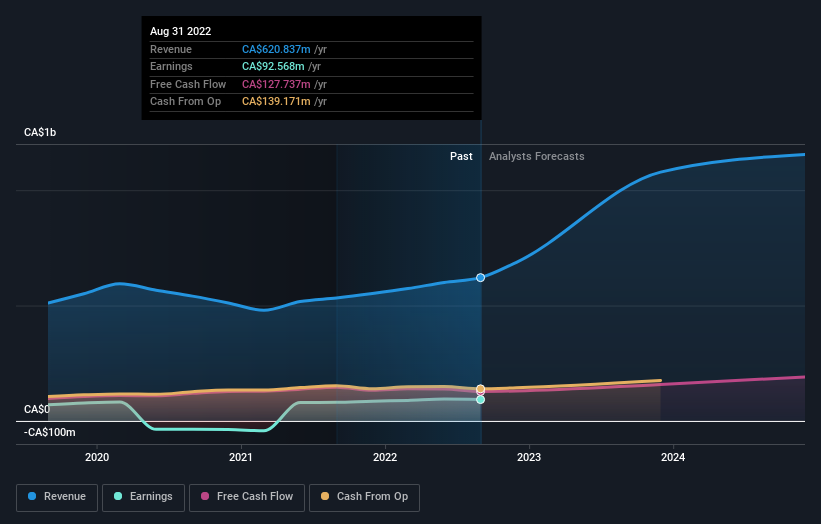Click the orange Cash From Op data point
Screen dimensions: 821x524
(480, 388)
